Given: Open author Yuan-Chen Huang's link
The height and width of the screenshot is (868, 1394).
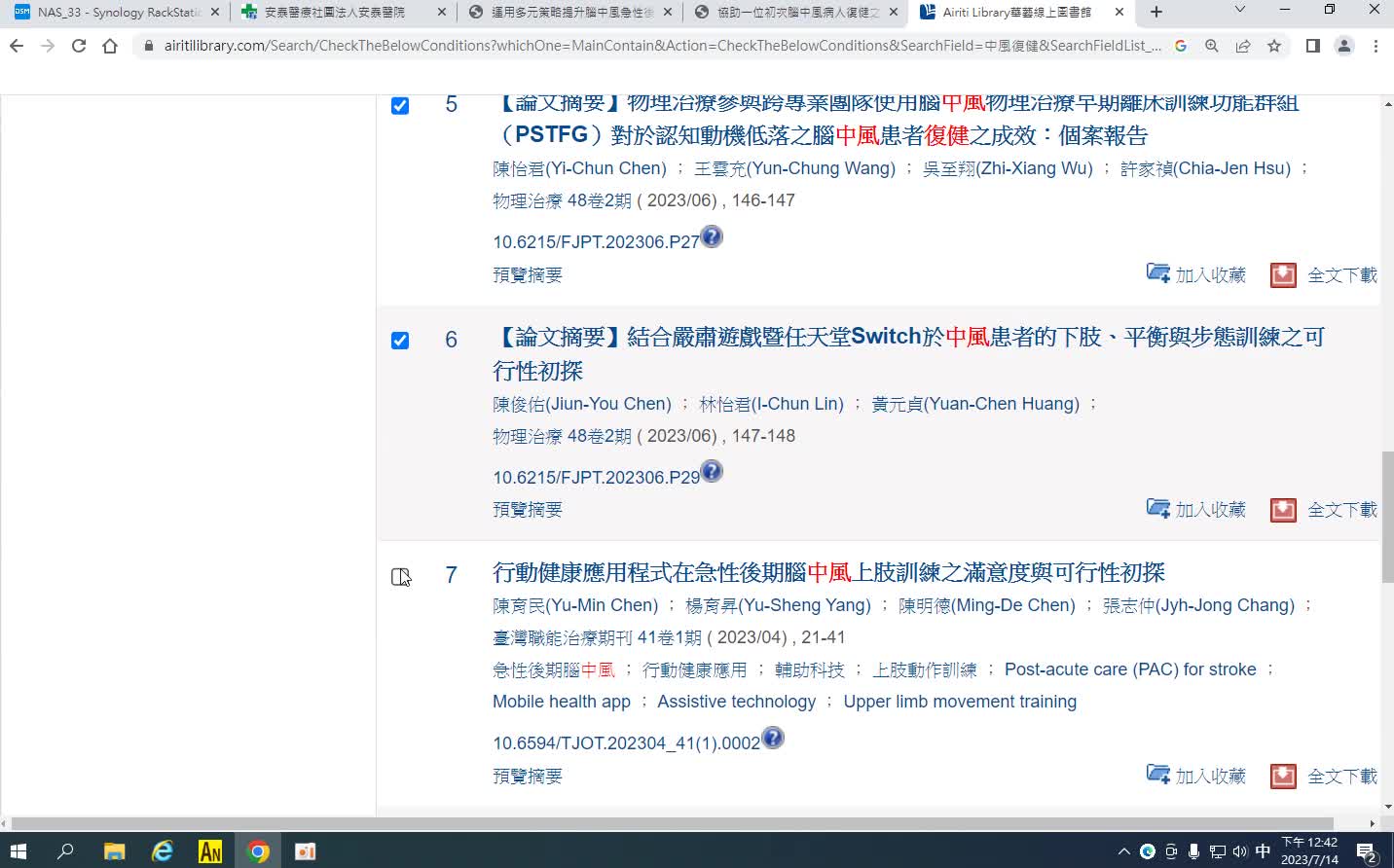Looking at the screenshot, I should click(975, 404).
